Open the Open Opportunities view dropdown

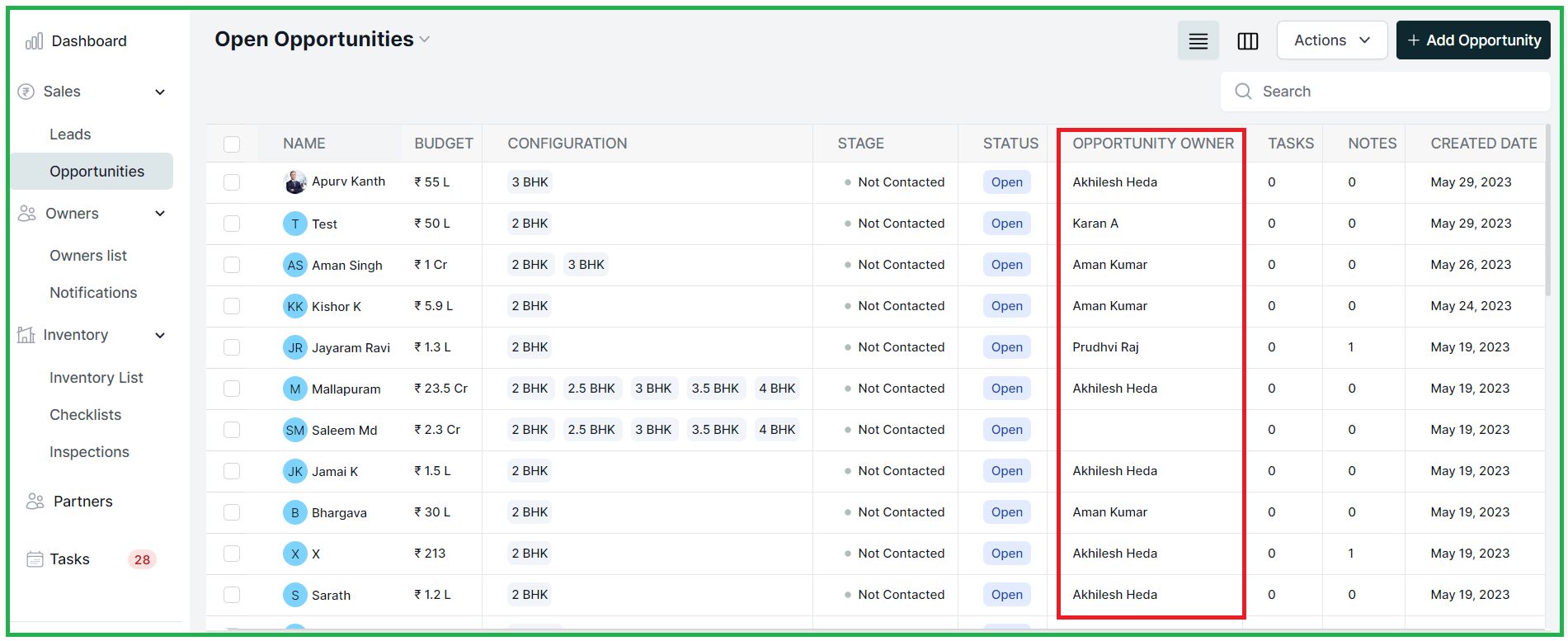[425, 40]
